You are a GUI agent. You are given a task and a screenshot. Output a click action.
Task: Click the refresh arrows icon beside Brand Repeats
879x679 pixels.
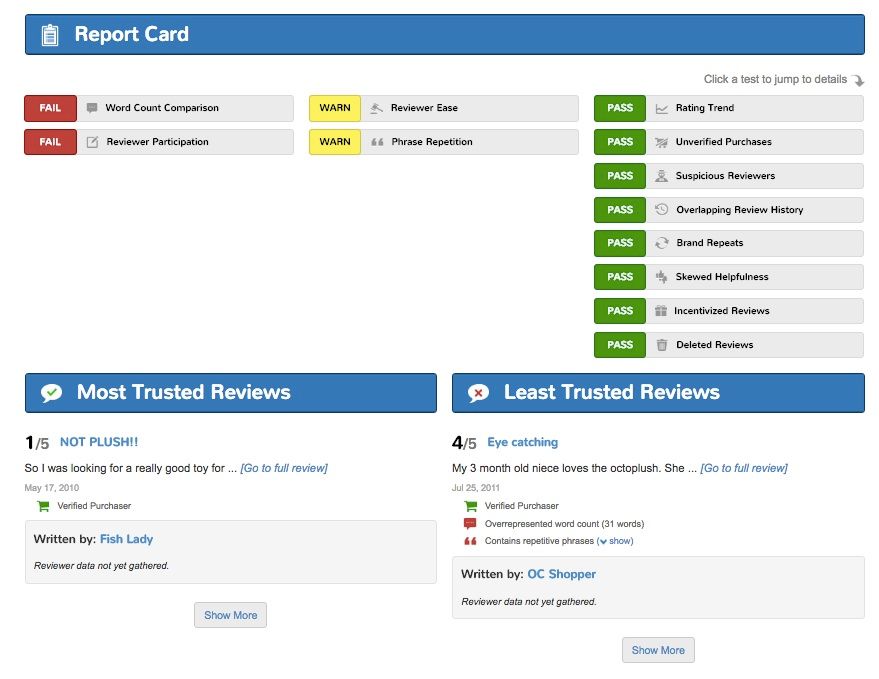(x=661, y=243)
